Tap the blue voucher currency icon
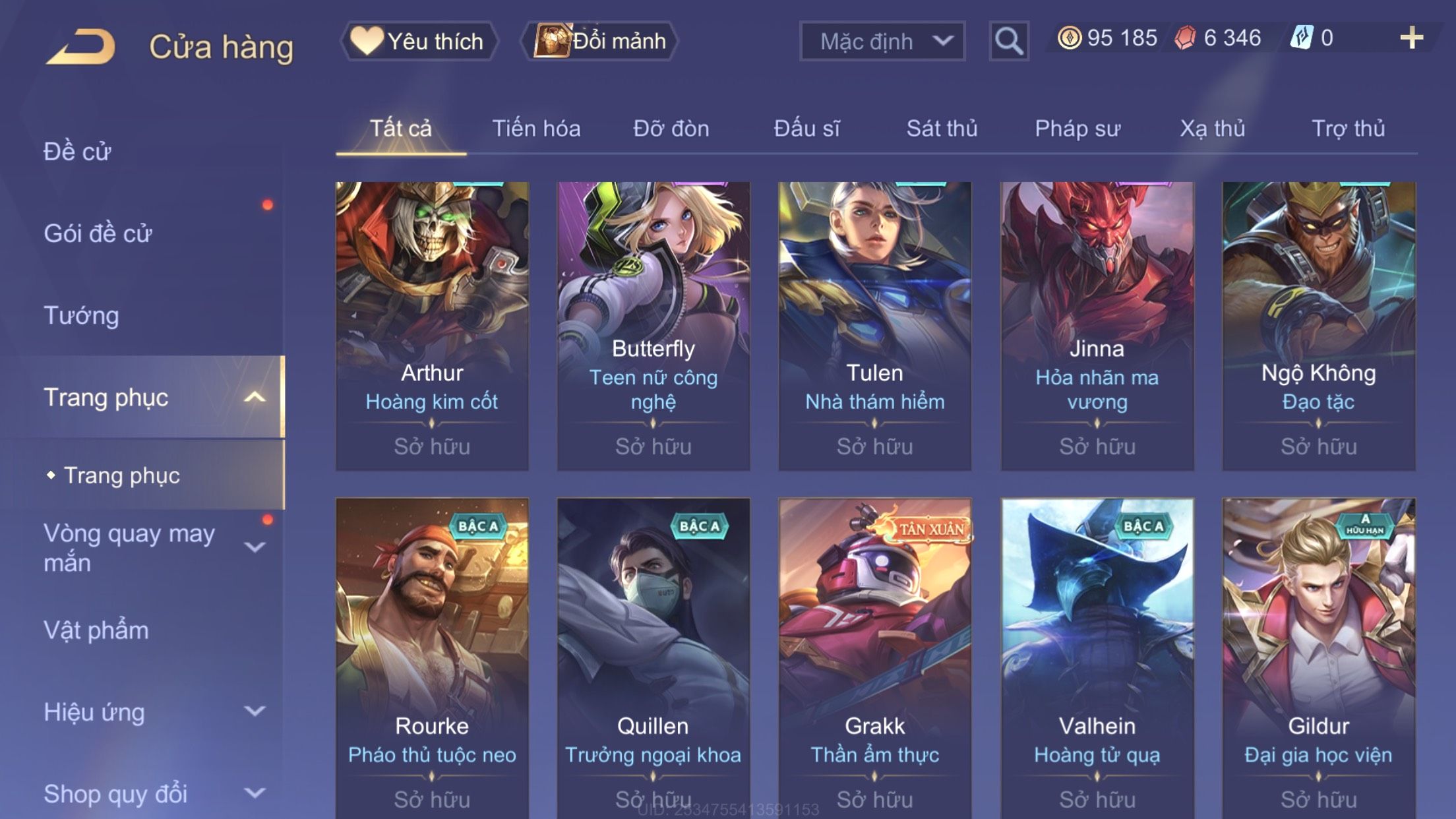Screen dimensions: 1456x819 pyautogui.click(x=1302, y=38)
